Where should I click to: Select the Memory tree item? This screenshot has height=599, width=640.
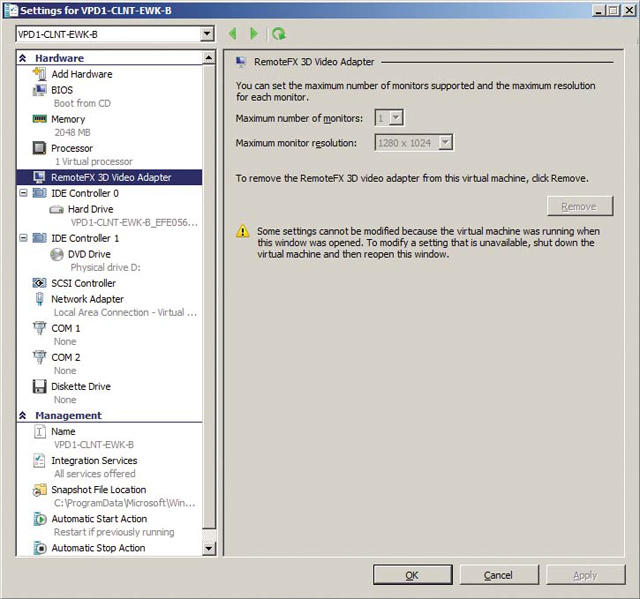[68, 119]
